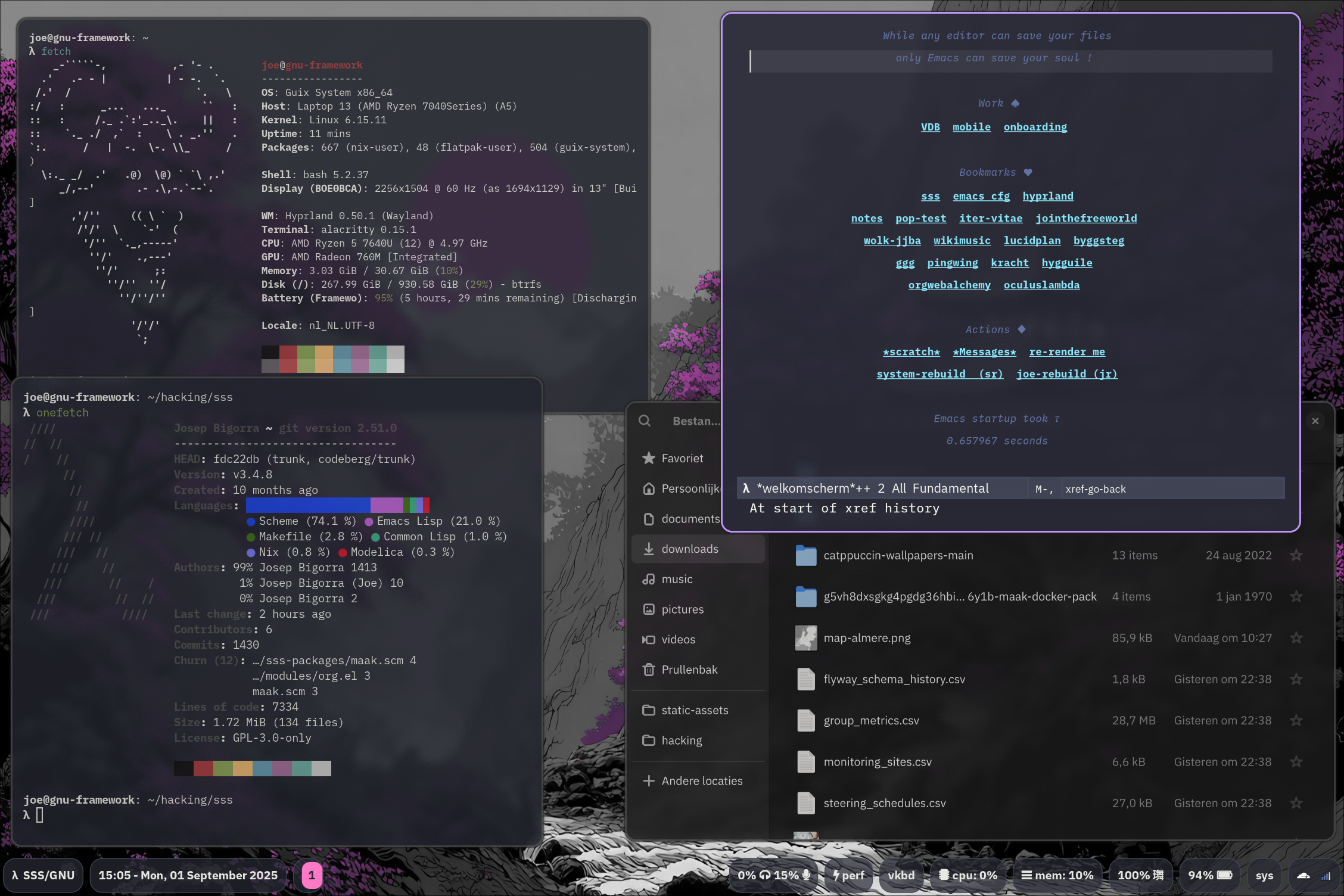The height and width of the screenshot is (896, 1344).
Task: Click the search magnifier in file manager
Action: coord(644,421)
